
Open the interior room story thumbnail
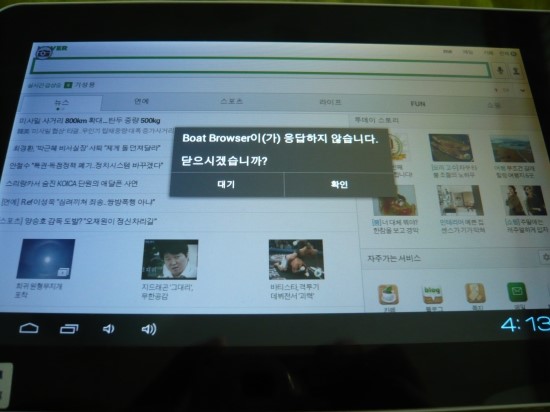(x=460, y=200)
